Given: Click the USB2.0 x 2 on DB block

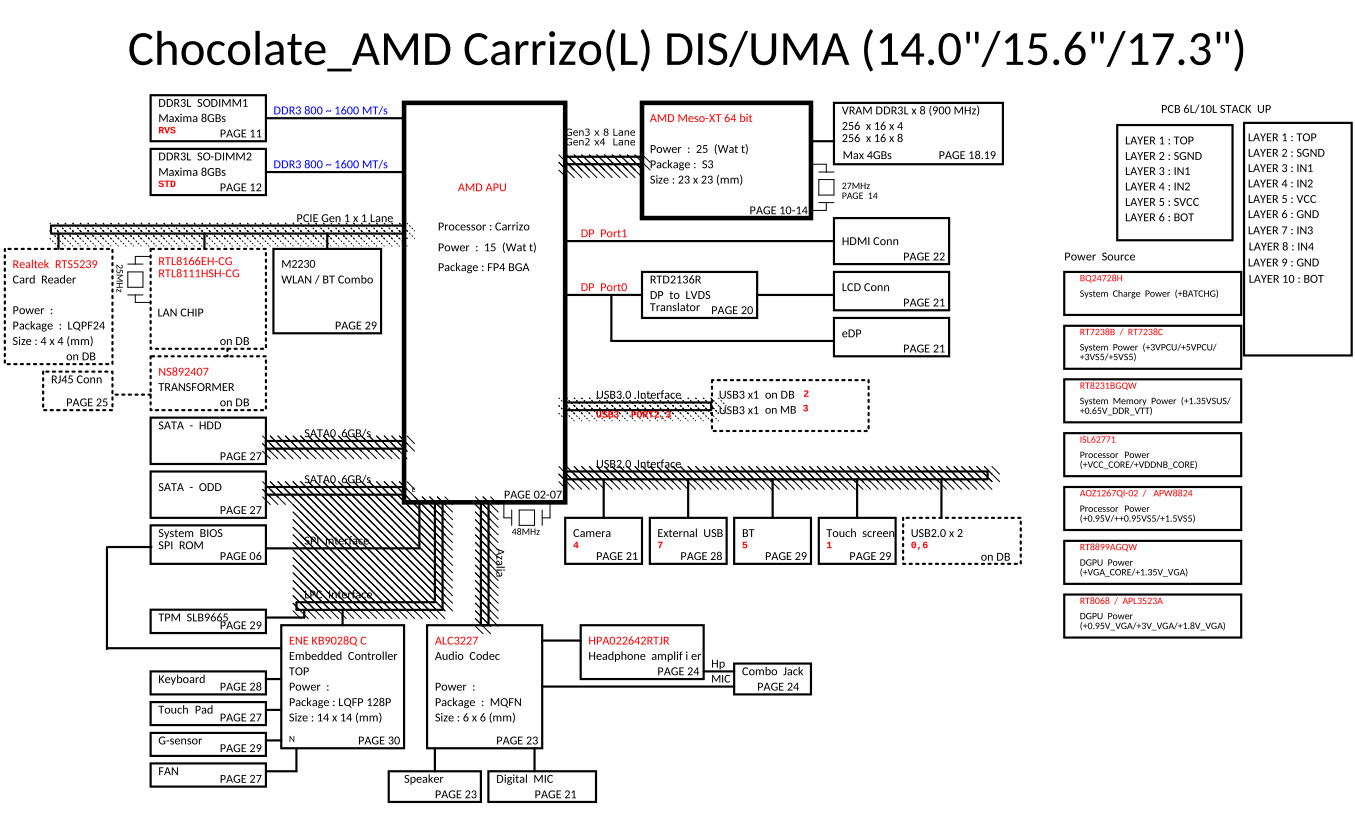Looking at the screenshot, I should (x=962, y=541).
